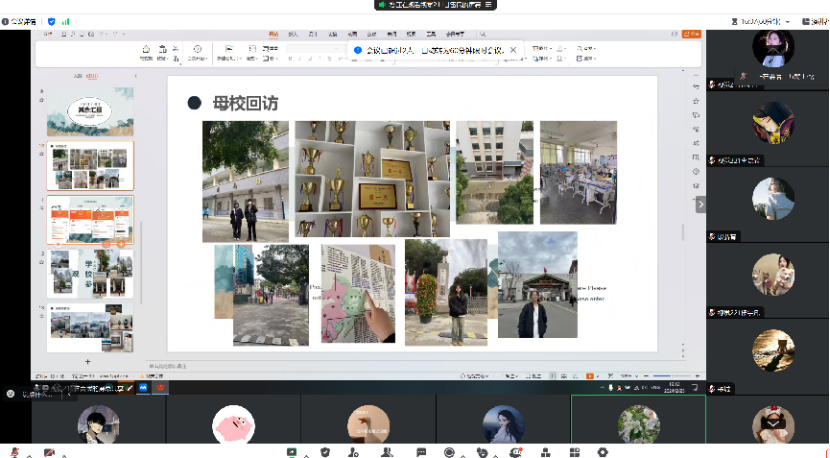The height and width of the screenshot is (458, 830).
Task: Click the green screen sharing status bar
Action: (435, 5)
